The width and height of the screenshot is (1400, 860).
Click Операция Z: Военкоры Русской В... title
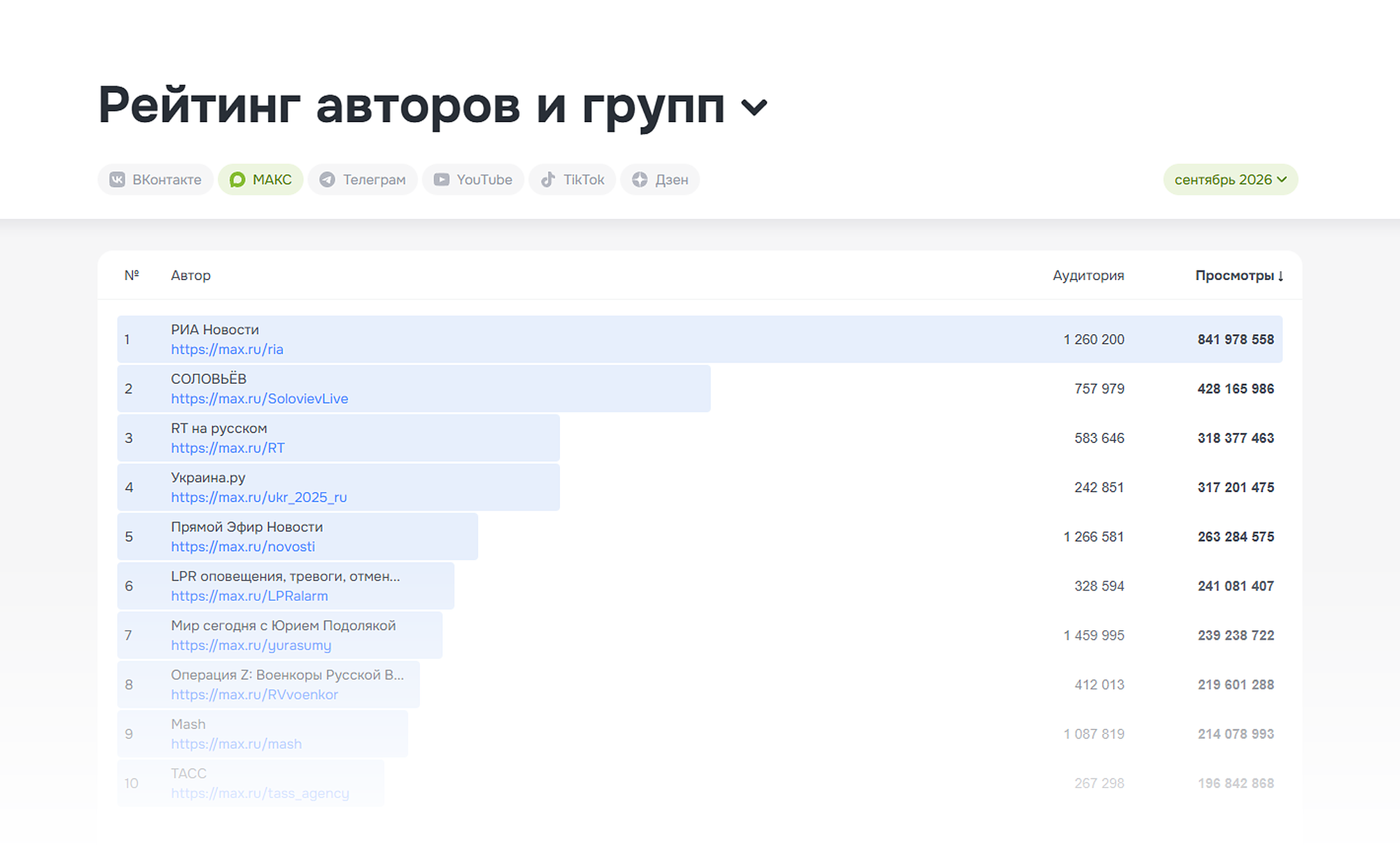click(x=288, y=675)
